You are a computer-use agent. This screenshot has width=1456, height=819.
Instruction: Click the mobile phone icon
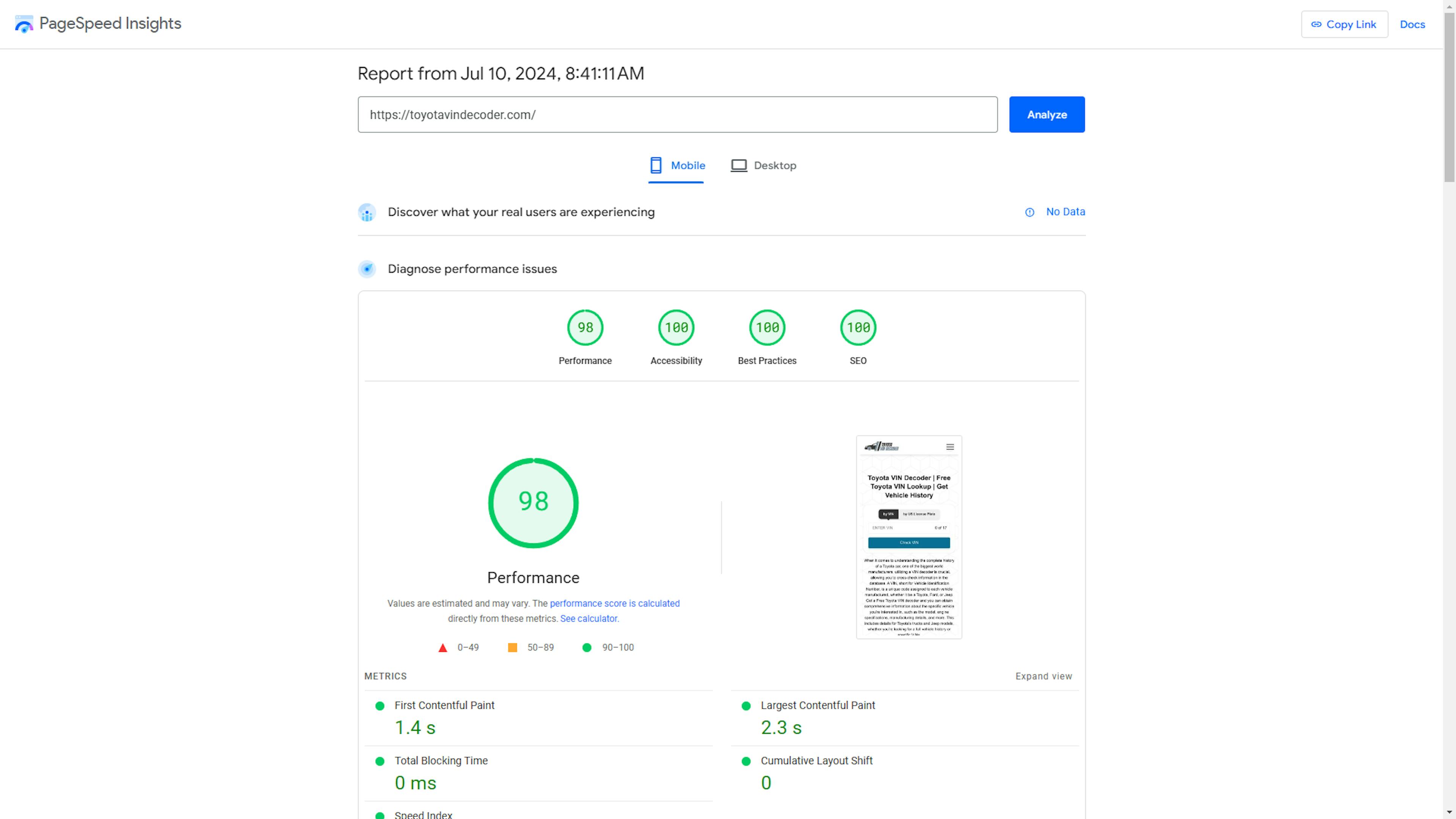pyautogui.click(x=656, y=166)
